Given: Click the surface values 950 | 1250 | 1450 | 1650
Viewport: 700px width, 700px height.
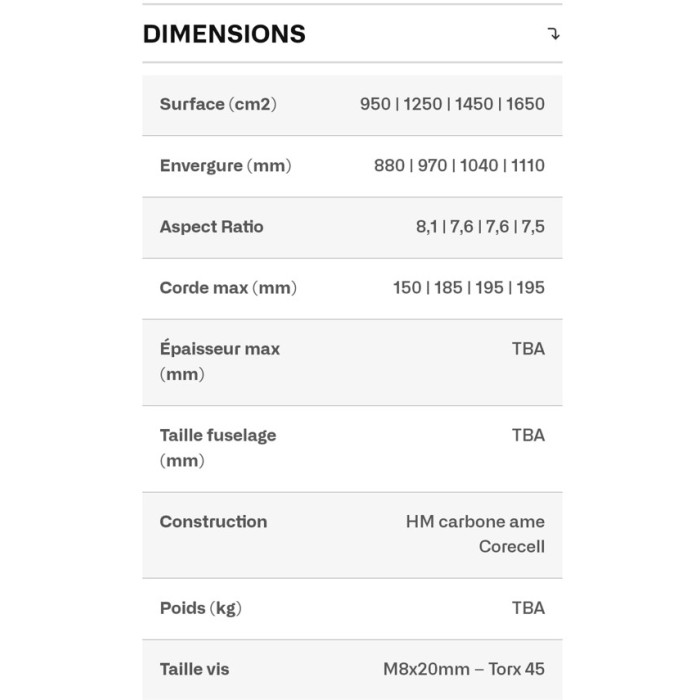Looking at the screenshot, I should tap(452, 104).
